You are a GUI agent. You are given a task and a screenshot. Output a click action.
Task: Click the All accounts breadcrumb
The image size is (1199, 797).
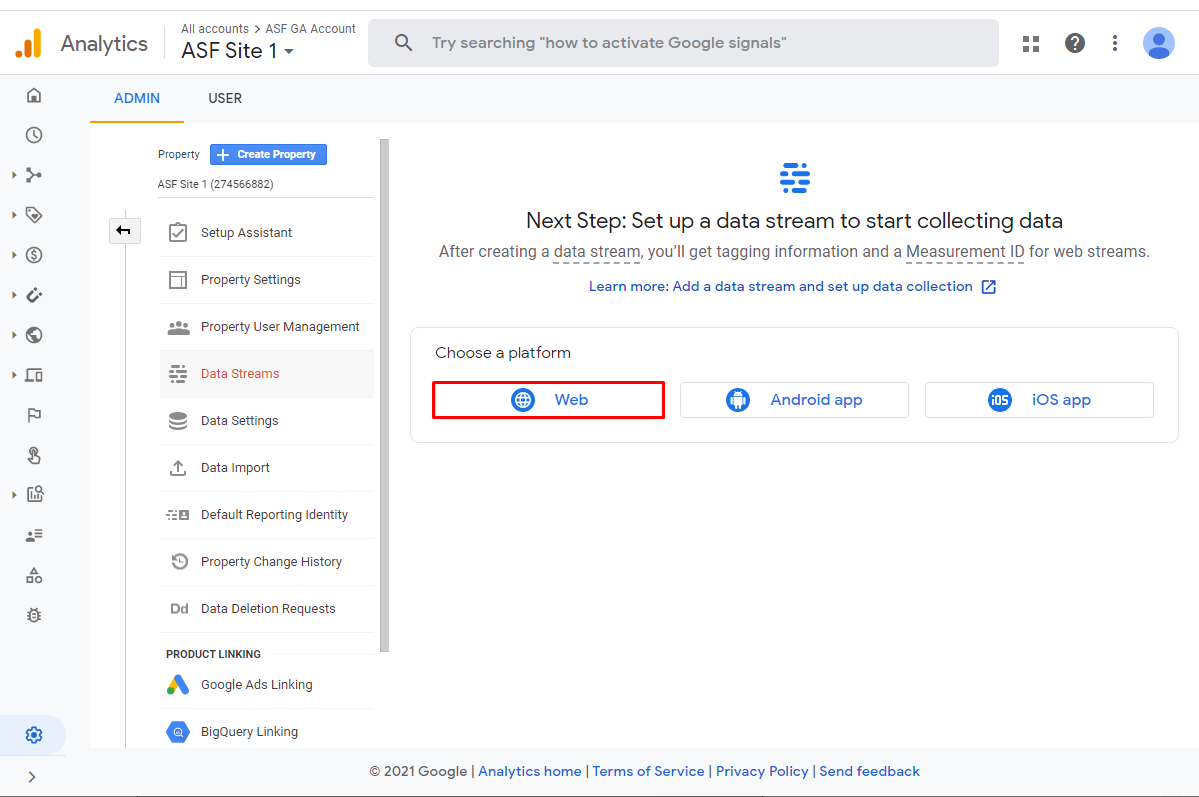coord(215,28)
